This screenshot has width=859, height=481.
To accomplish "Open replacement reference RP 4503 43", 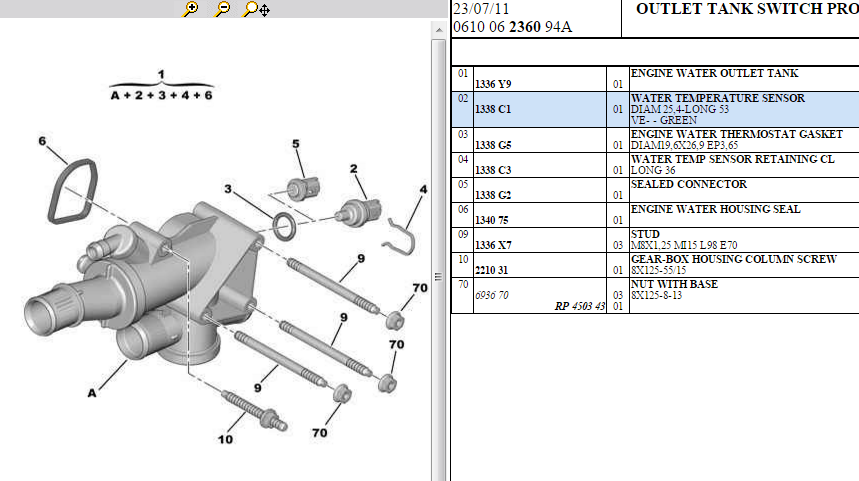I will pos(580,306).
